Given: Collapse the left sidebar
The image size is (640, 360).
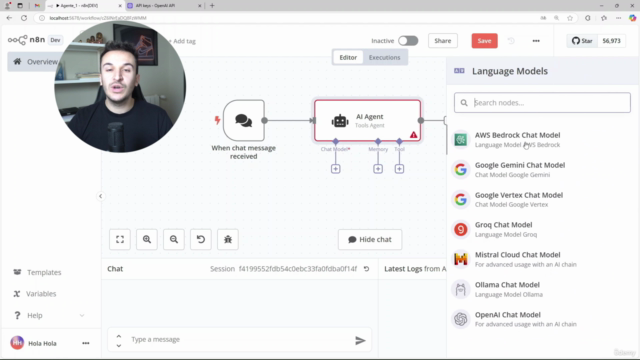Looking at the screenshot, I should 100,196.
